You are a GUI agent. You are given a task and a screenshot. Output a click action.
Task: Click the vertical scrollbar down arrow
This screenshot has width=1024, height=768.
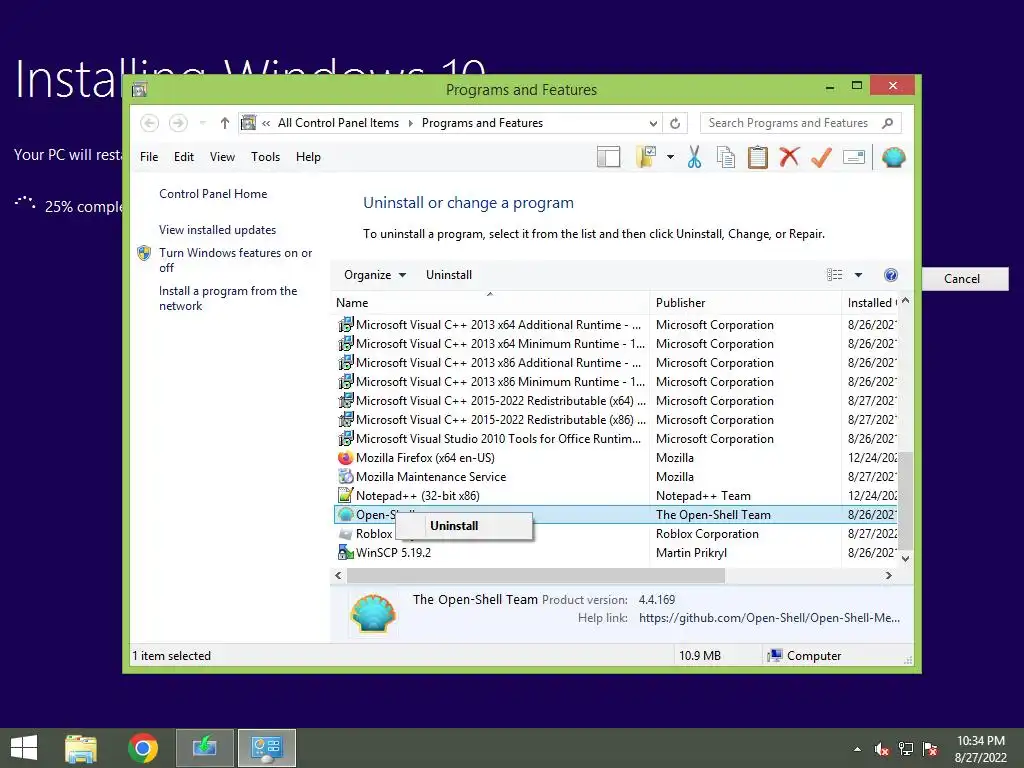905,558
